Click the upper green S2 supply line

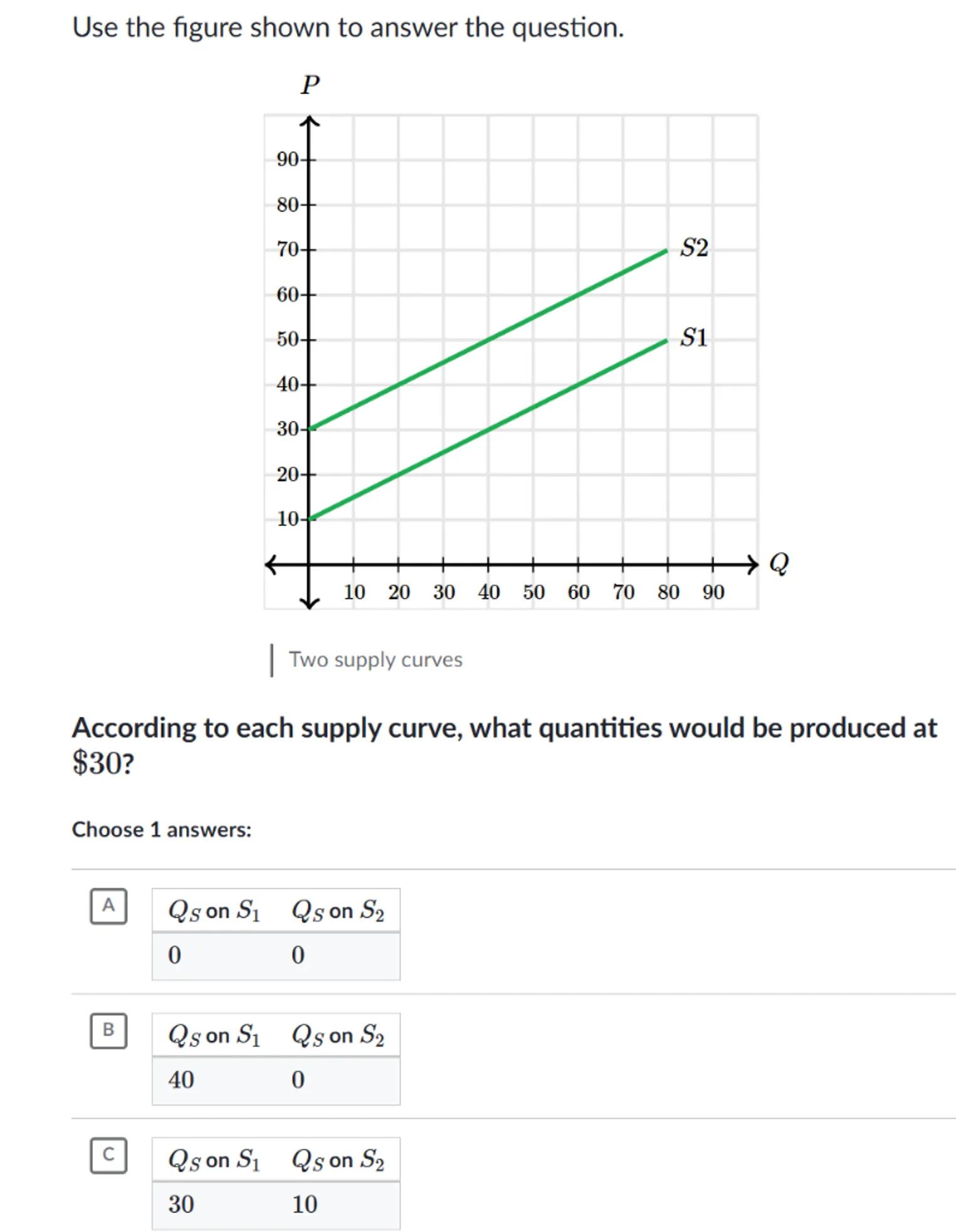click(x=489, y=340)
